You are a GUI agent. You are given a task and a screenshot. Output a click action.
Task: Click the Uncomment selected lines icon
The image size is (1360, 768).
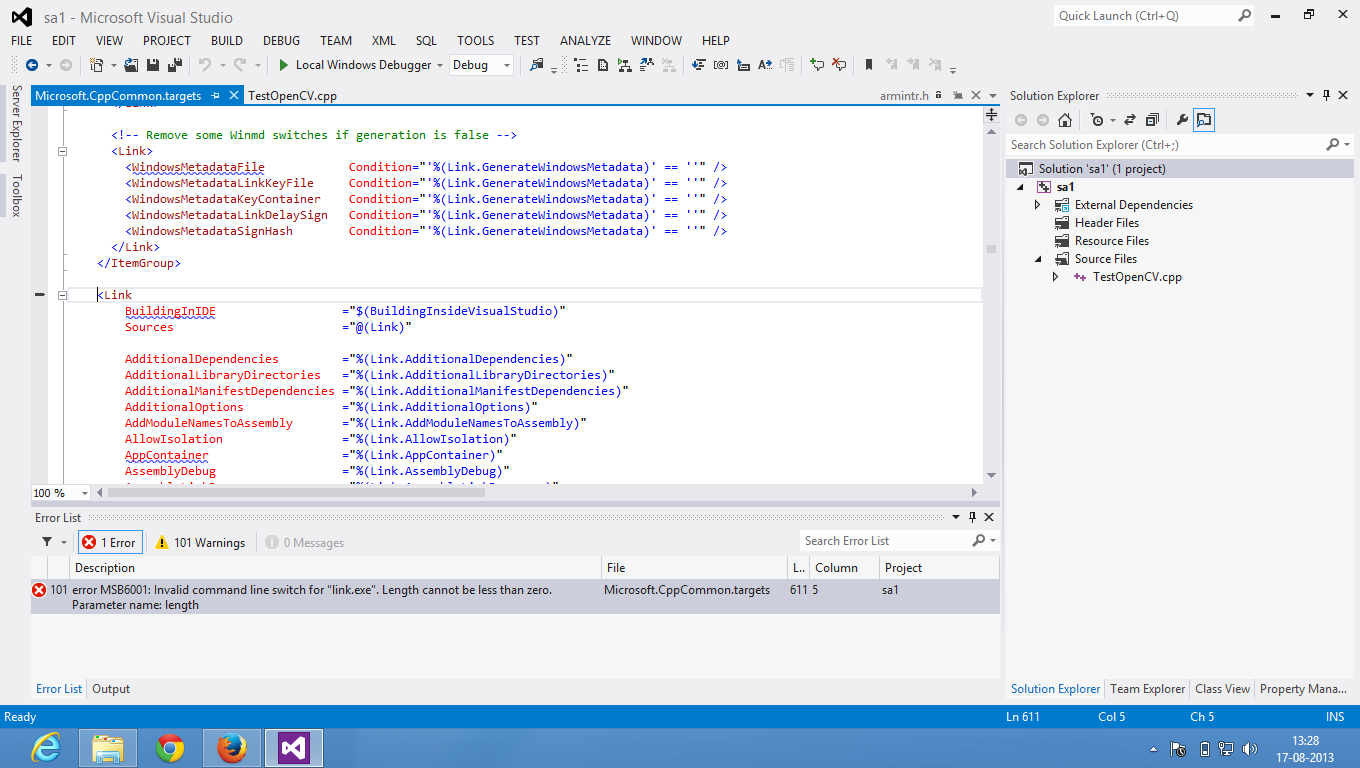tap(839, 65)
